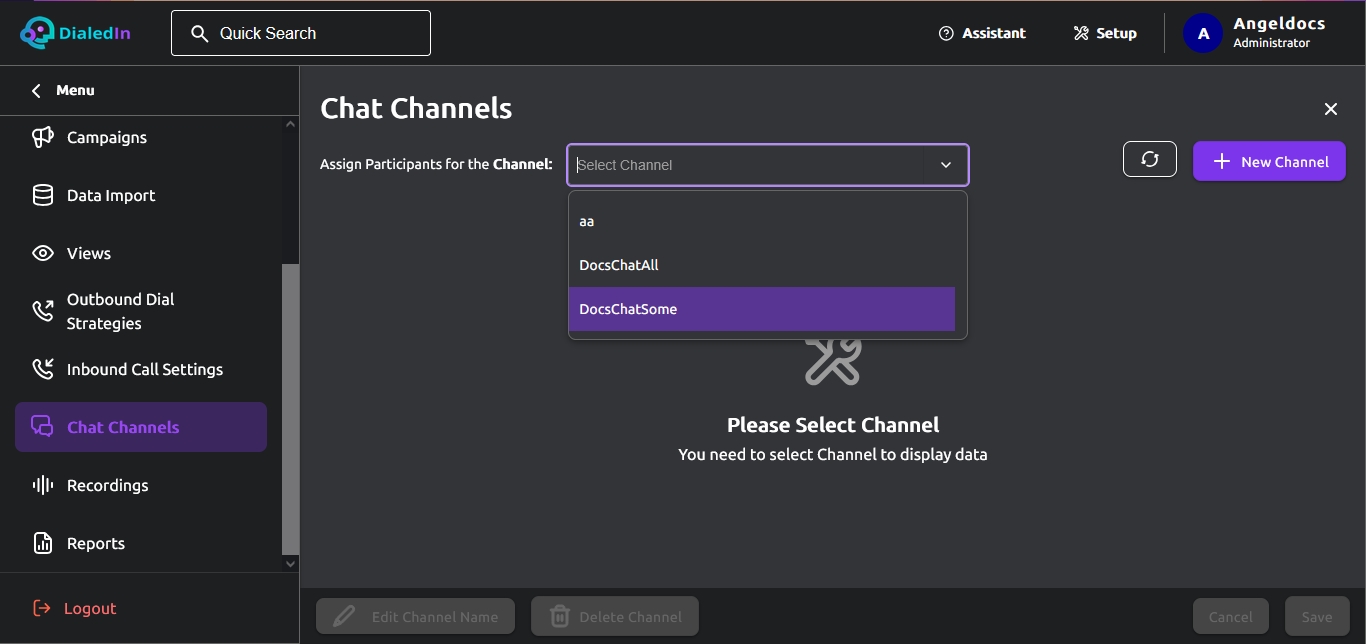This screenshot has width=1366, height=644.
Task: Log out via the Logout link
Action: click(x=90, y=608)
